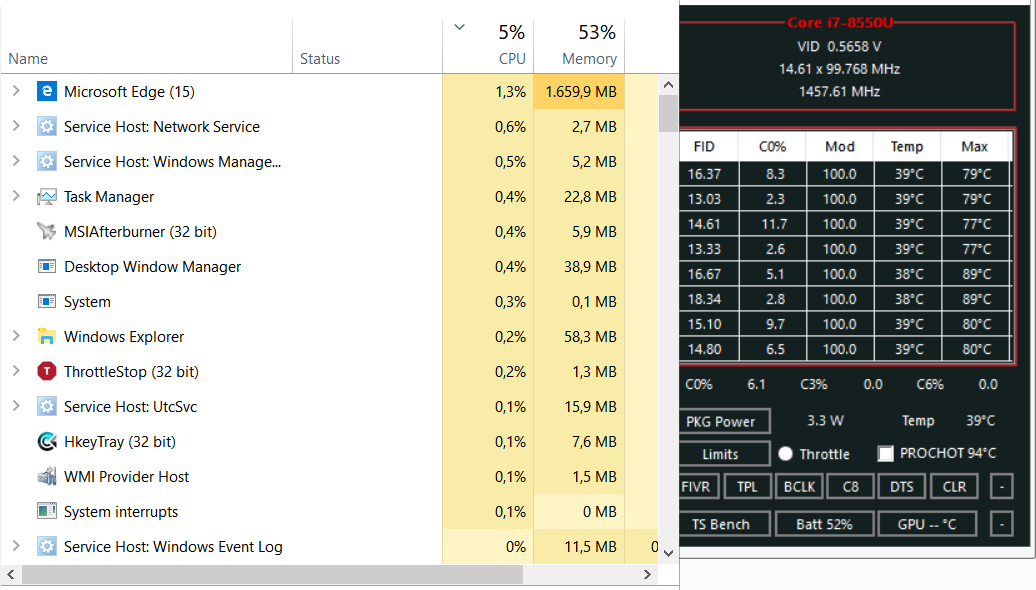Select the WMI Provider Host process name
Image resolution: width=1036 pixels, height=590 pixels.
[x=126, y=477]
